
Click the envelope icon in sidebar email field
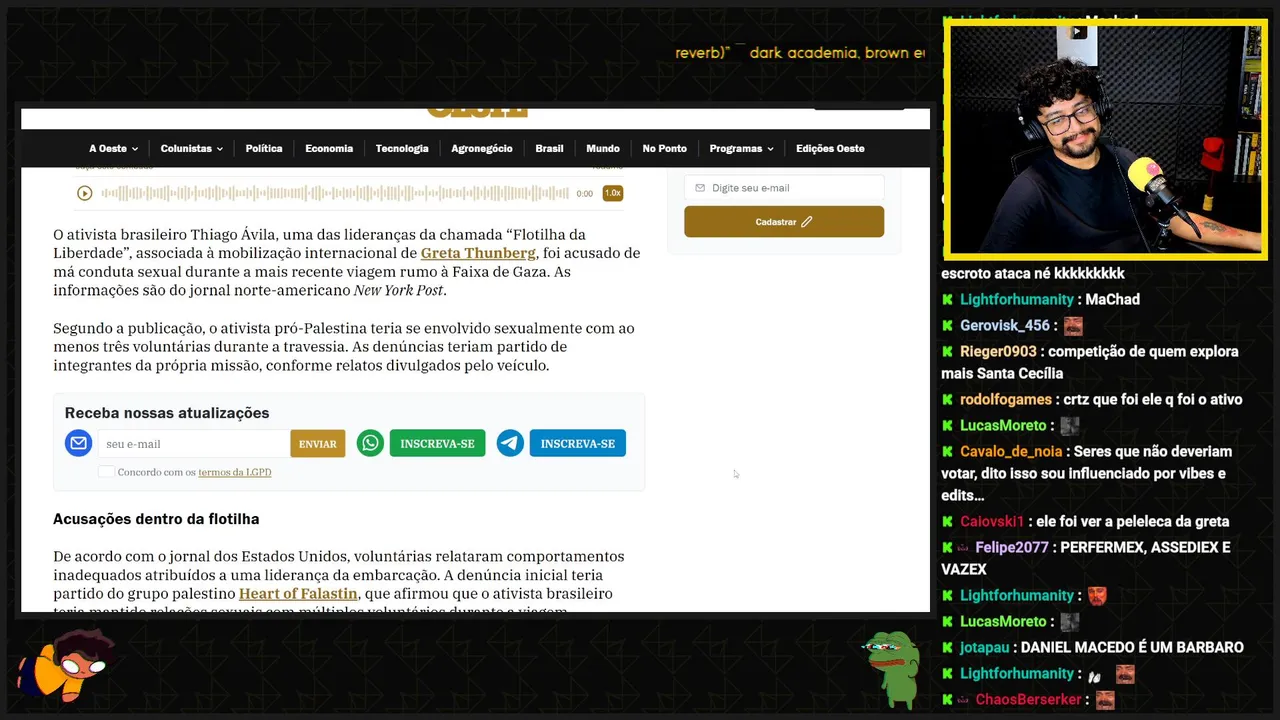pos(700,188)
